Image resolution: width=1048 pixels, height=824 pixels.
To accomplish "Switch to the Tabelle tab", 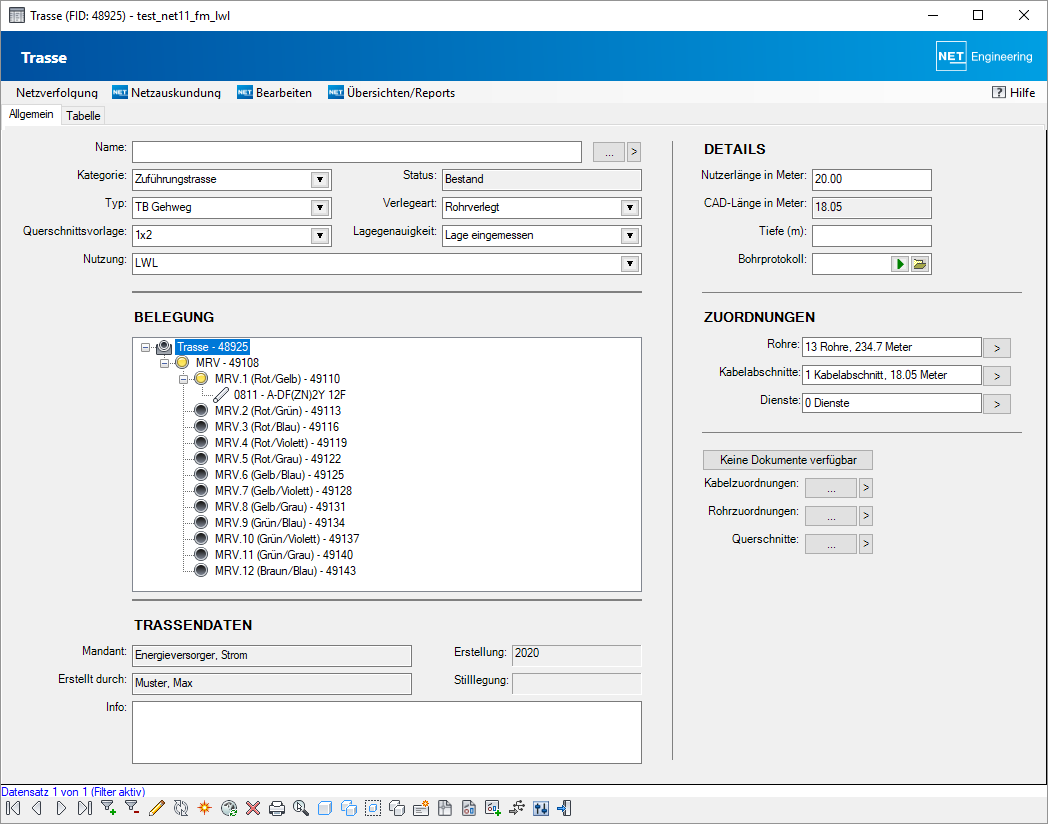I will point(83,116).
